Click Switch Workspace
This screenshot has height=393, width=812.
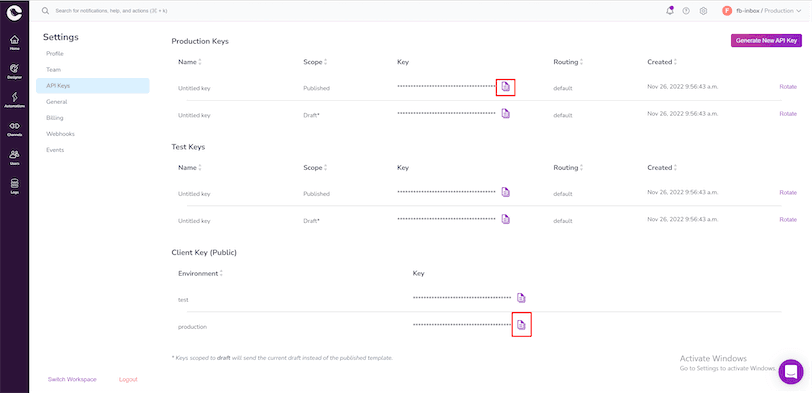72,380
